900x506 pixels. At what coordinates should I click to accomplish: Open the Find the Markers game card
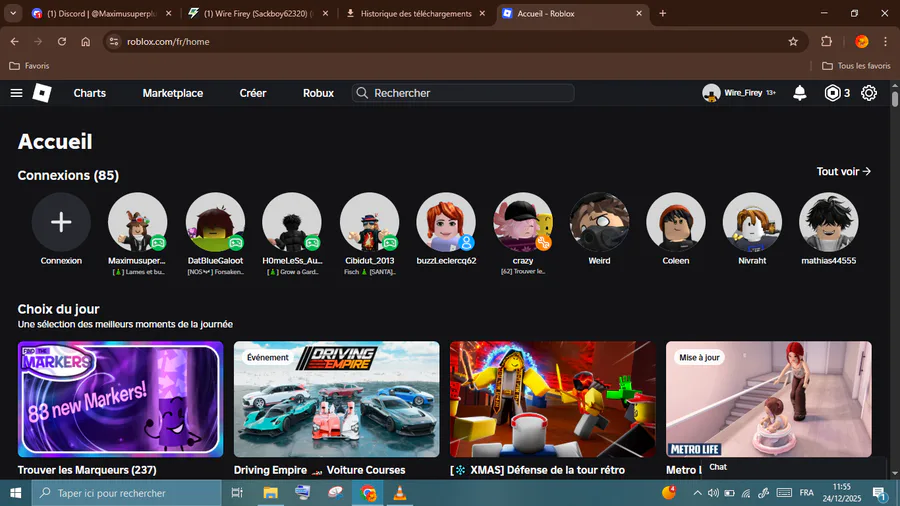pyautogui.click(x=121, y=399)
